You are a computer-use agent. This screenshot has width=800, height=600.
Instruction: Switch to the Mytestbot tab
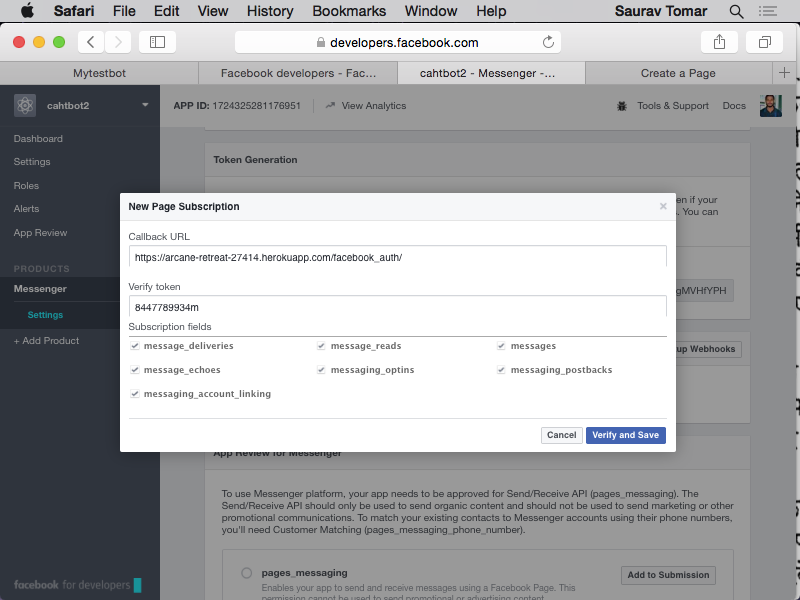tap(99, 73)
